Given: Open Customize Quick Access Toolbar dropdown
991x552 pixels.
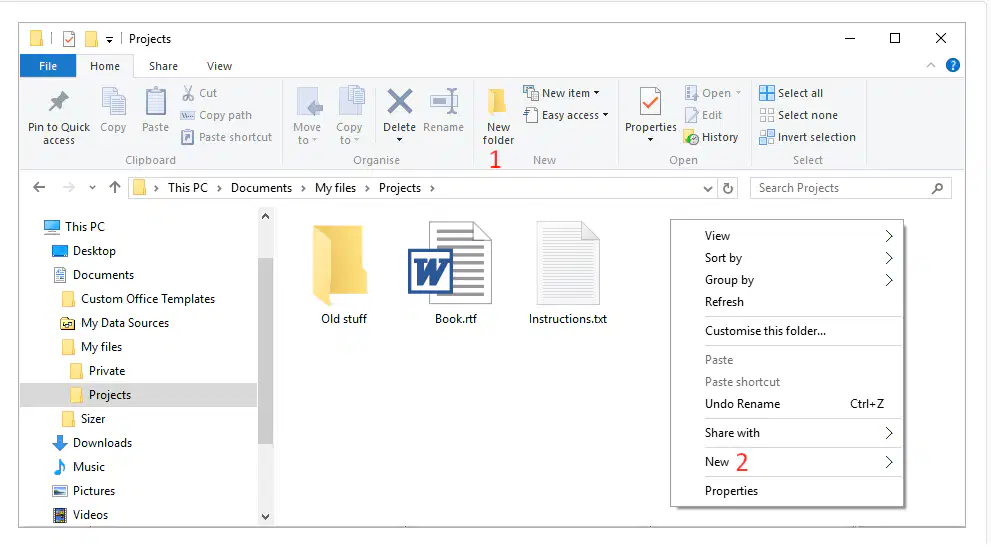Looking at the screenshot, I should 109,40.
